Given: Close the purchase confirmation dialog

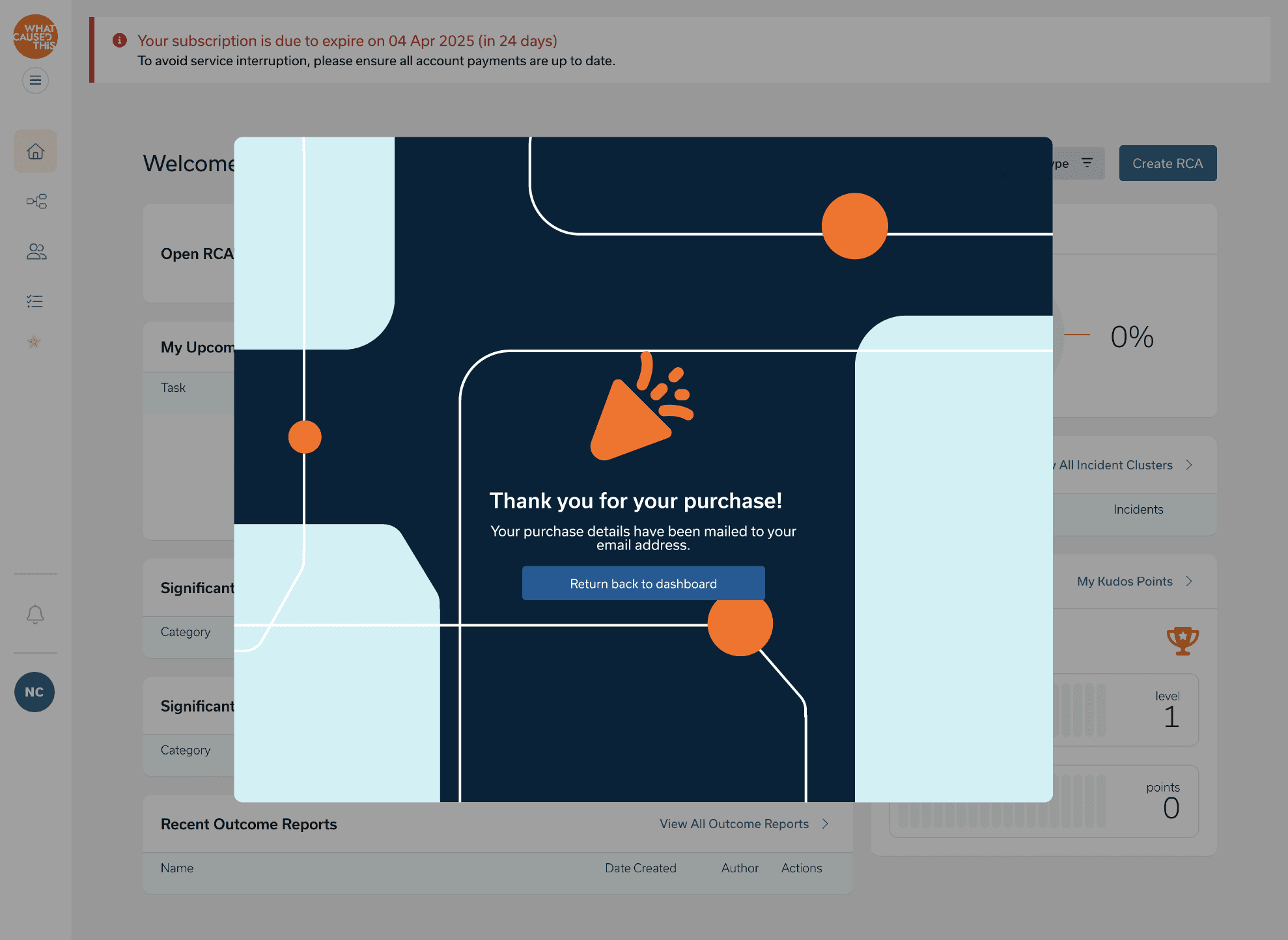Looking at the screenshot, I should 1005,173.
